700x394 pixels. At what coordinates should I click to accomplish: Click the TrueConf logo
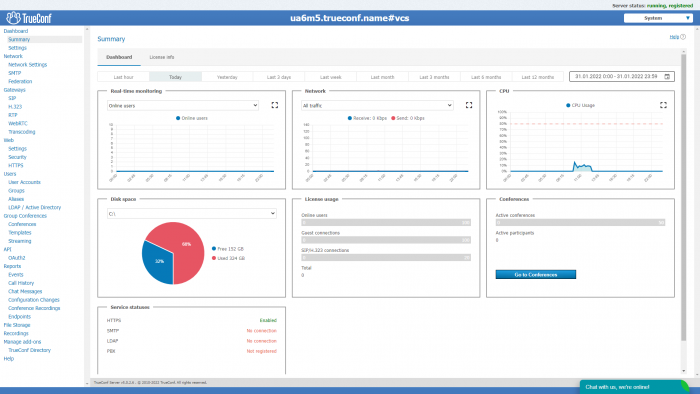(x=29, y=18)
